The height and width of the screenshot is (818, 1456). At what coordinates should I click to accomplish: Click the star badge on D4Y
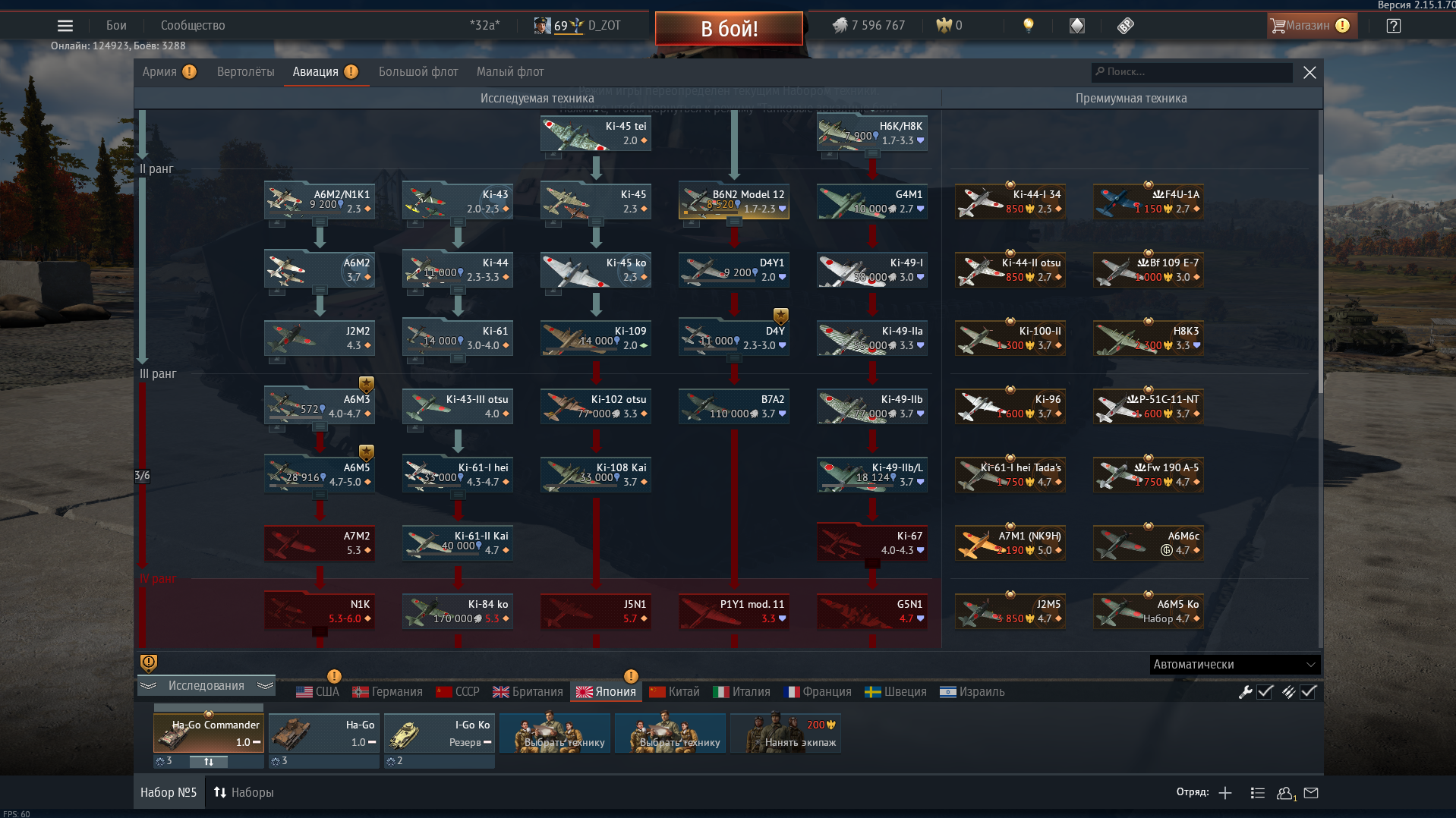(780, 315)
